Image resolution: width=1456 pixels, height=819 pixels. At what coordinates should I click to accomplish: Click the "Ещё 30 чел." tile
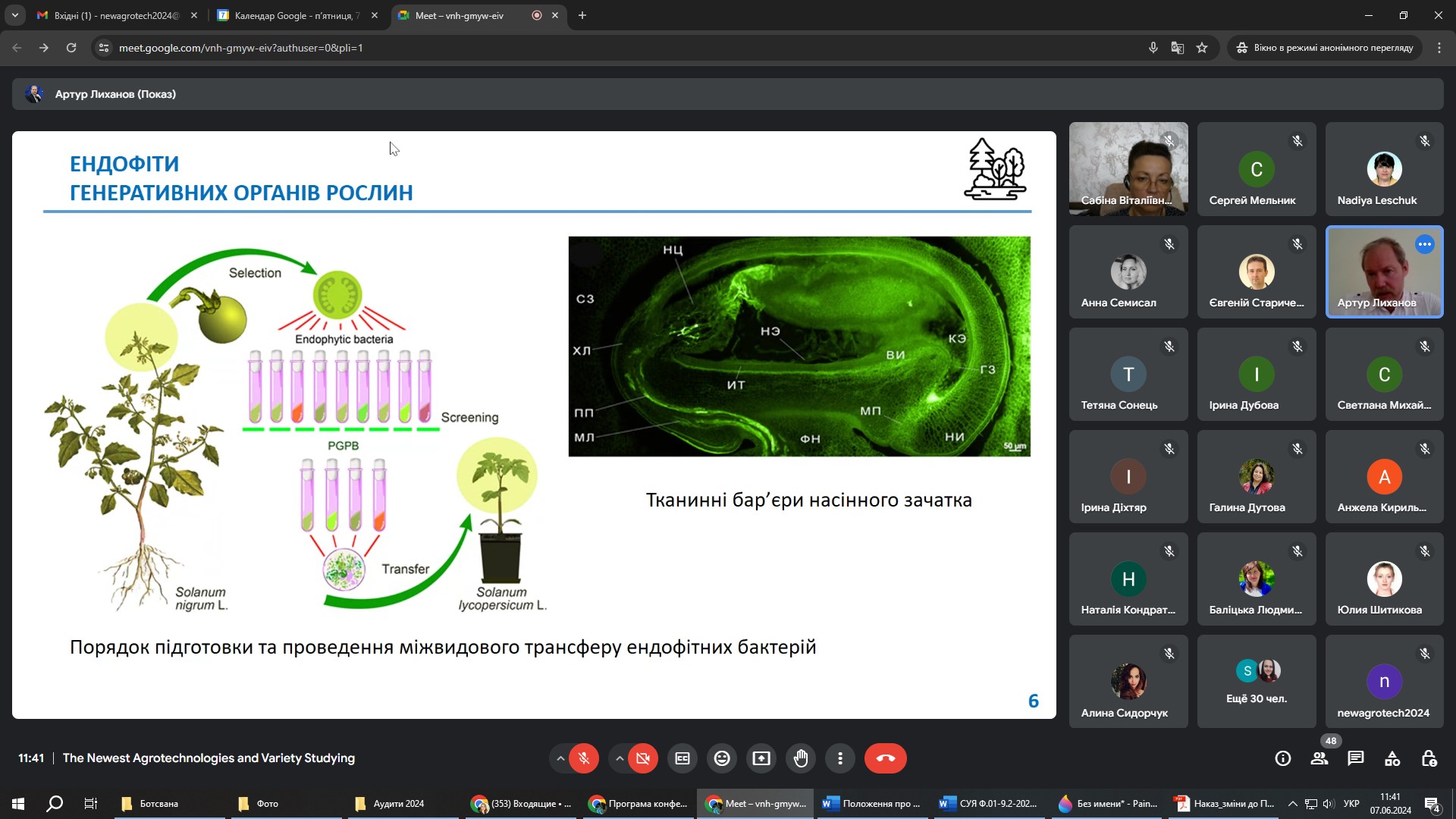coord(1257,682)
